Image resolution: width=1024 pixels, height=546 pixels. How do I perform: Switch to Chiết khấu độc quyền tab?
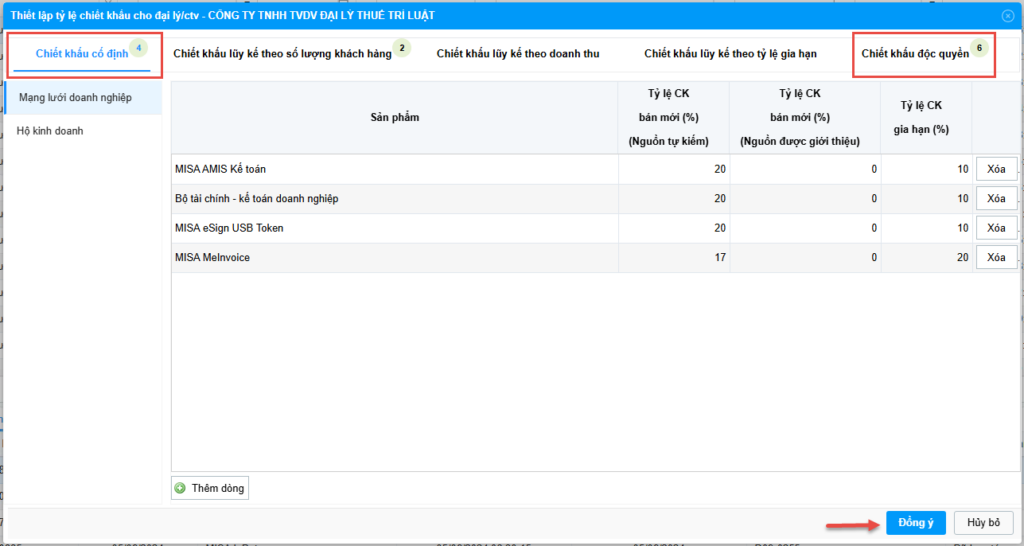point(915,54)
